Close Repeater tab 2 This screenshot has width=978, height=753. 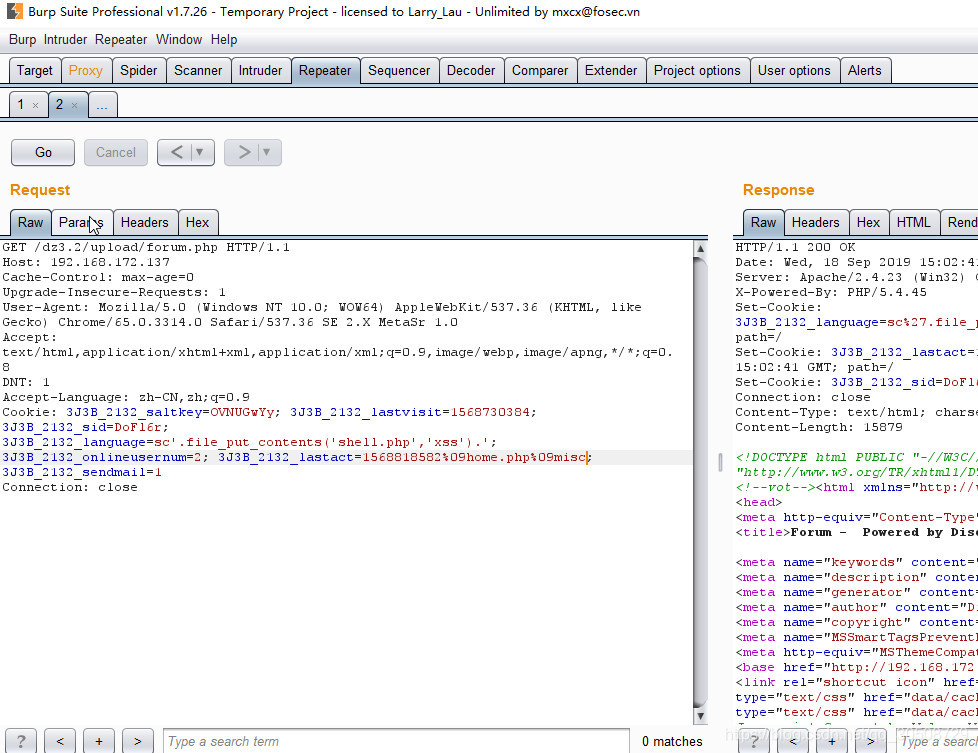click(x=74, y=105)
